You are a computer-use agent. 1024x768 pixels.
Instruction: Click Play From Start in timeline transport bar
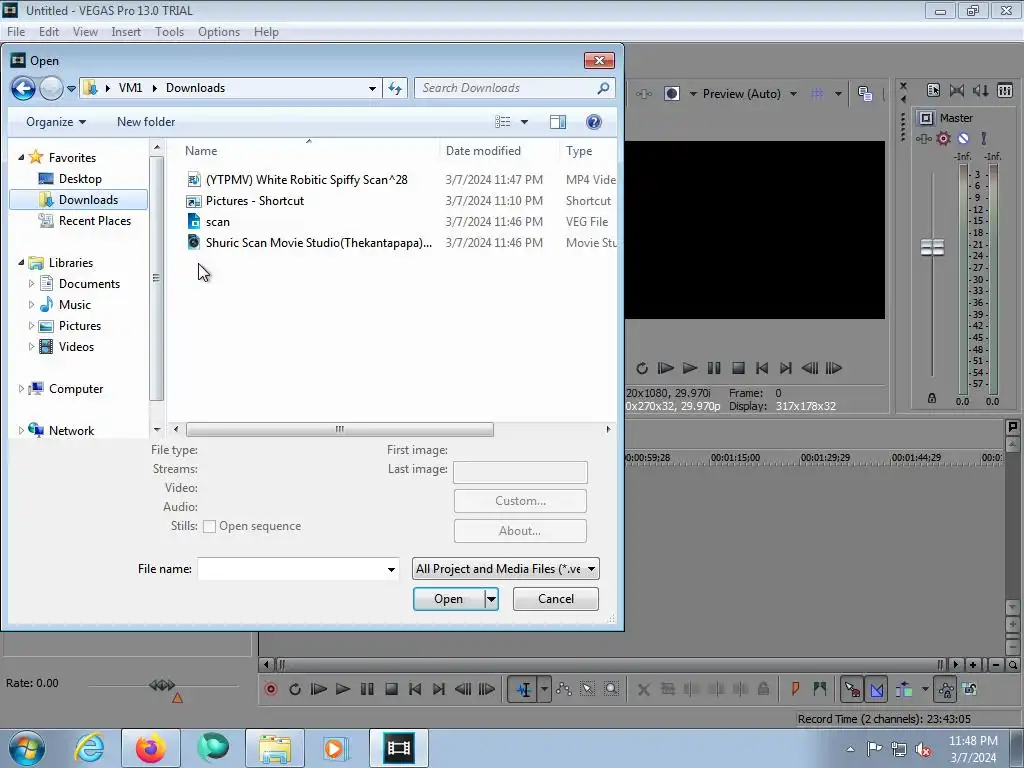click(x=319, y=689)
